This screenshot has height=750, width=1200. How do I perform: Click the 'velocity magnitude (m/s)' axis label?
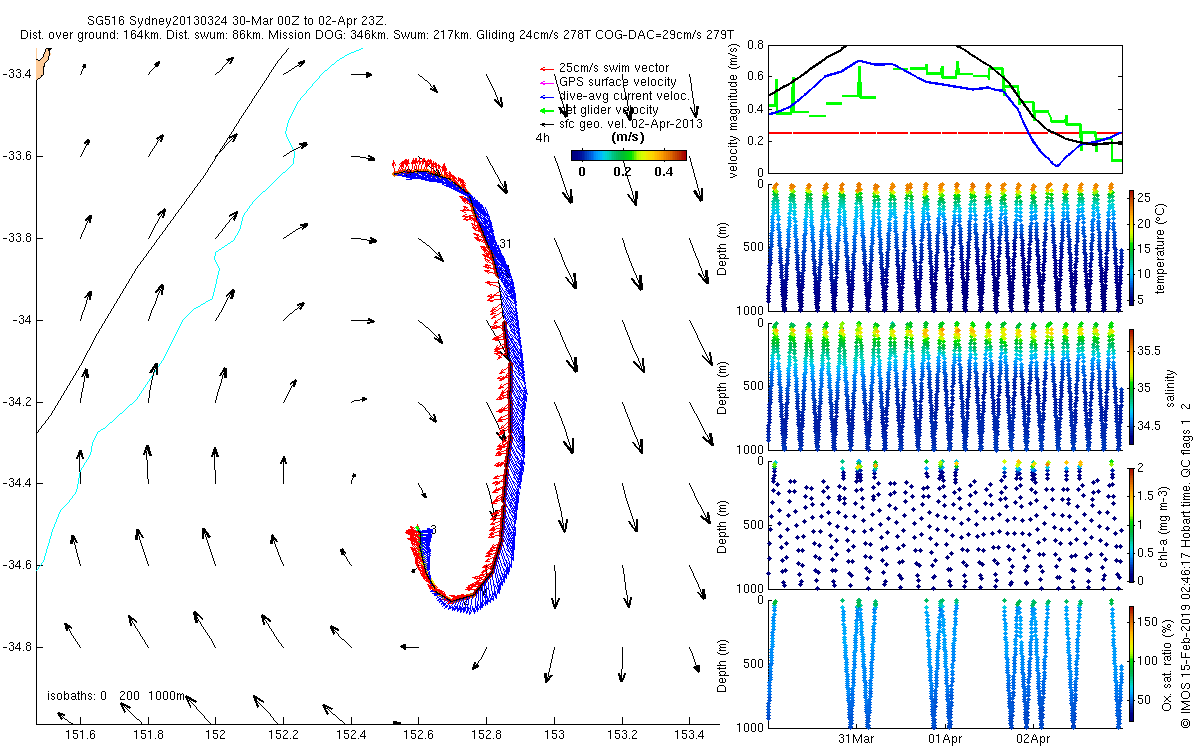[733, 110]
